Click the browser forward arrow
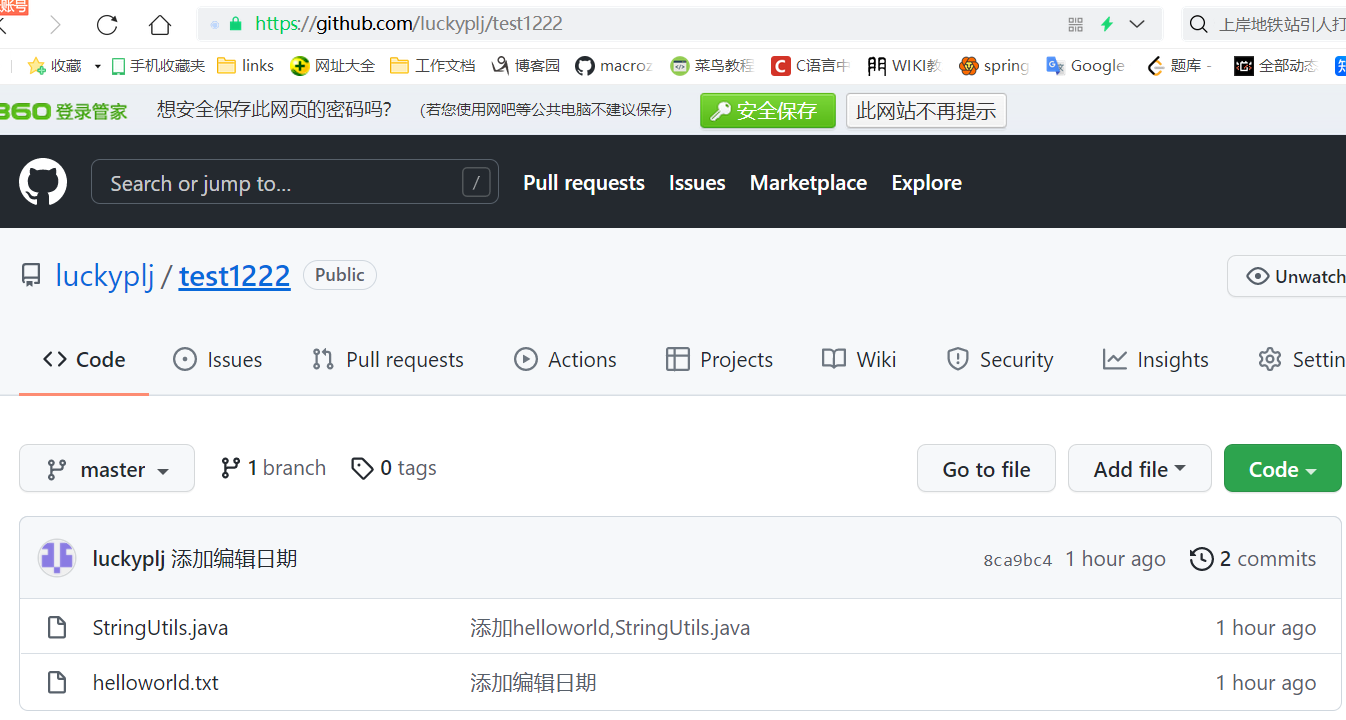Screen dimensions: 1346x720 click(56, 25)
